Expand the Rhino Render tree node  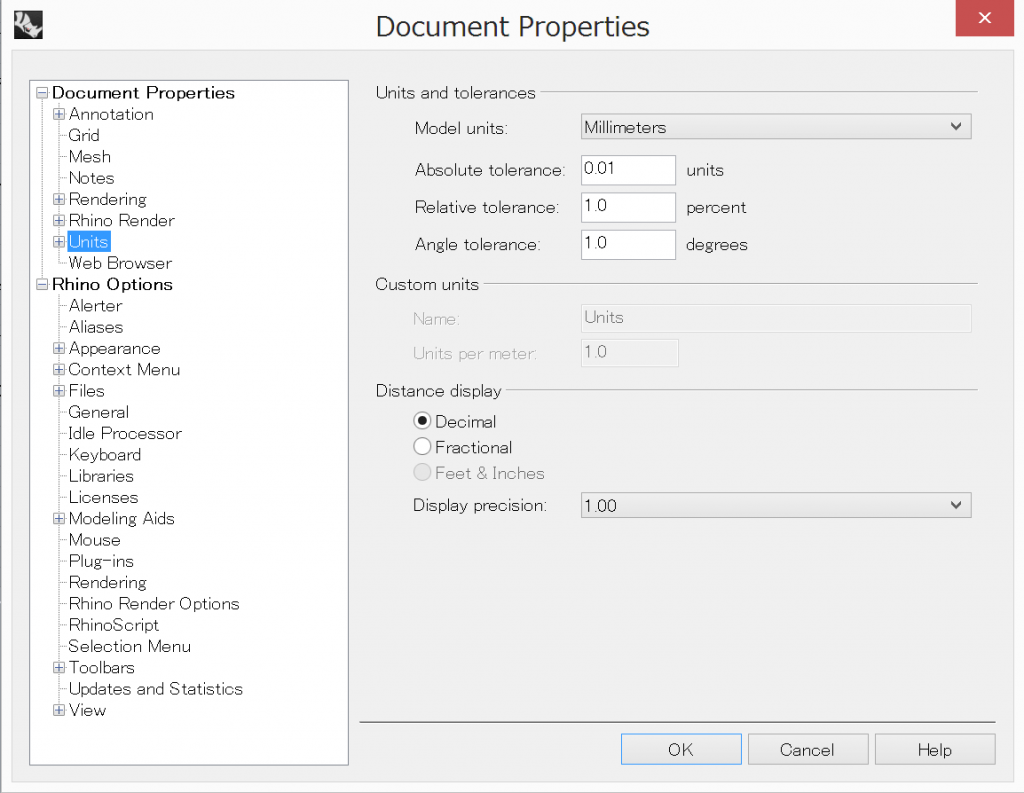pyautogui.click(x=59, y=221)
